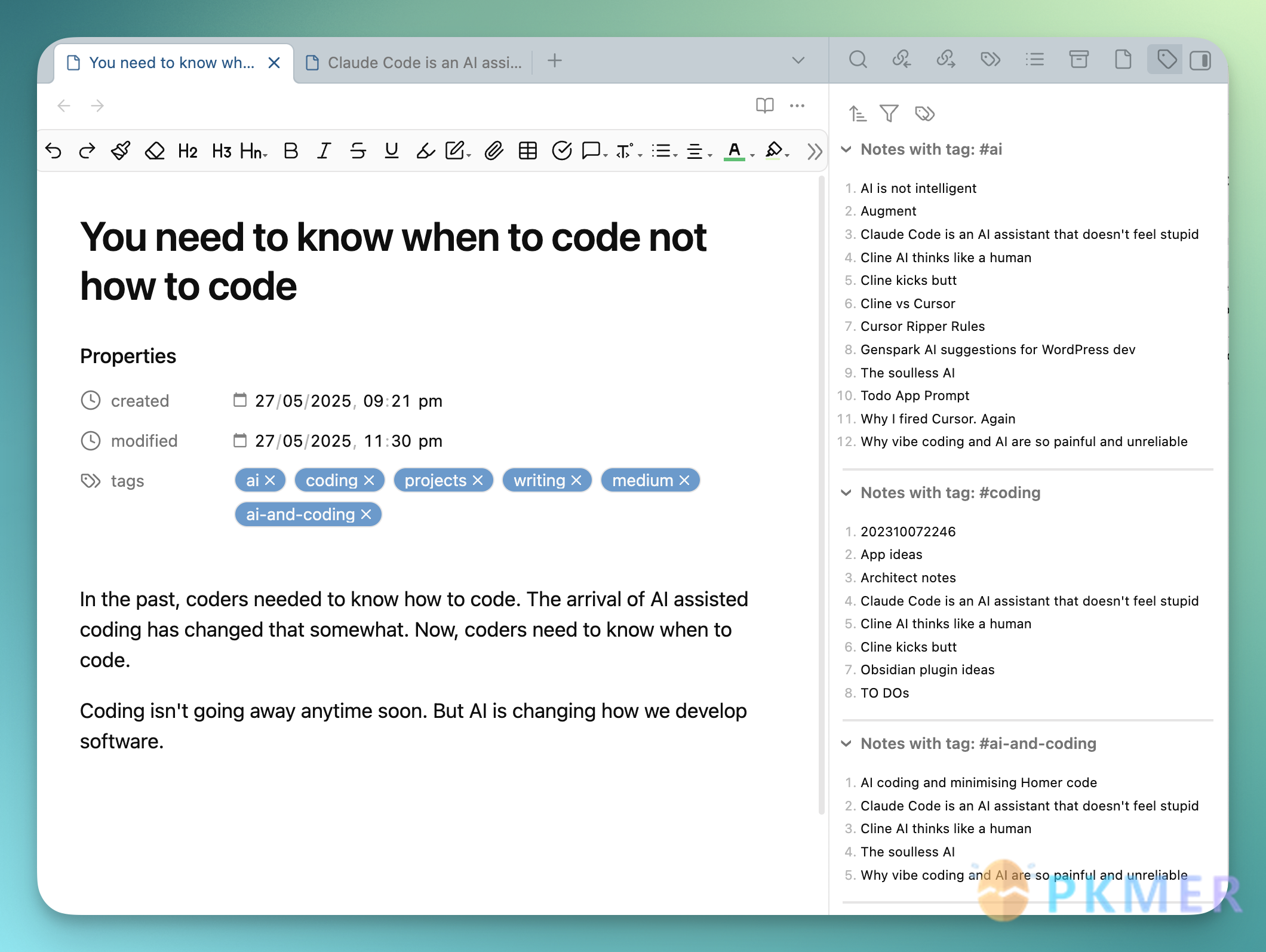
Task: Apply the background highlight color bucket
Action: pyautogui.click(x=775, y=151)
